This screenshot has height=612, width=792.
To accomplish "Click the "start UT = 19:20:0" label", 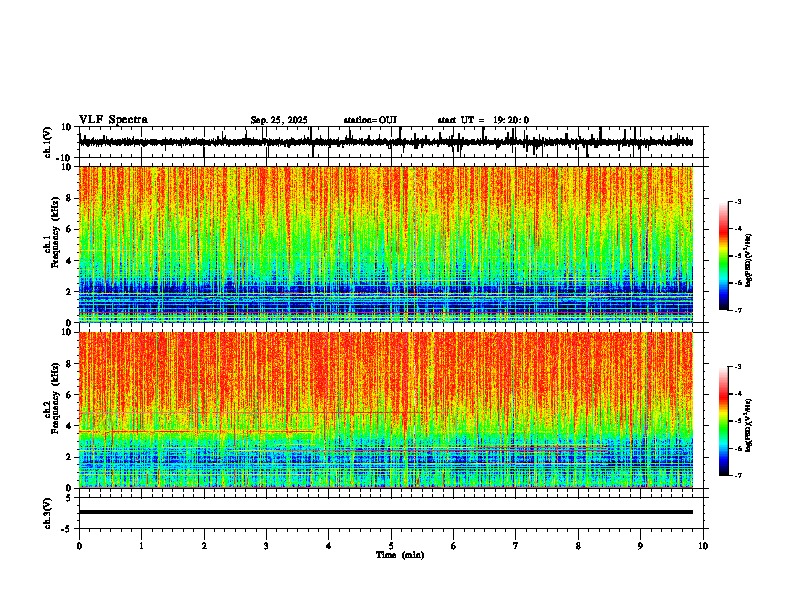I will click(x=483, y=120).
